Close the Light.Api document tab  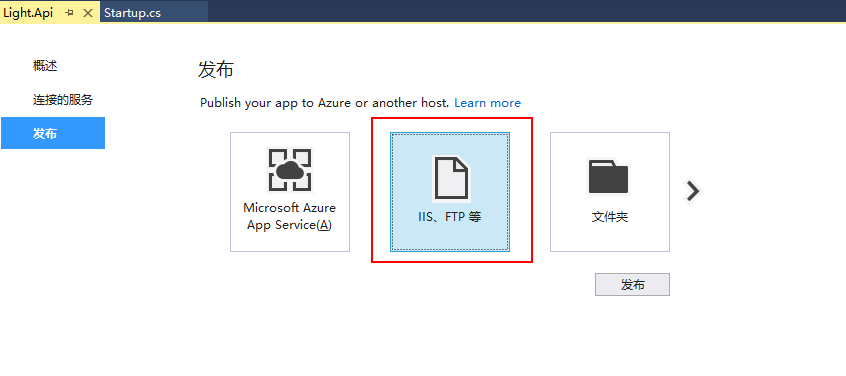pos(88,13)
